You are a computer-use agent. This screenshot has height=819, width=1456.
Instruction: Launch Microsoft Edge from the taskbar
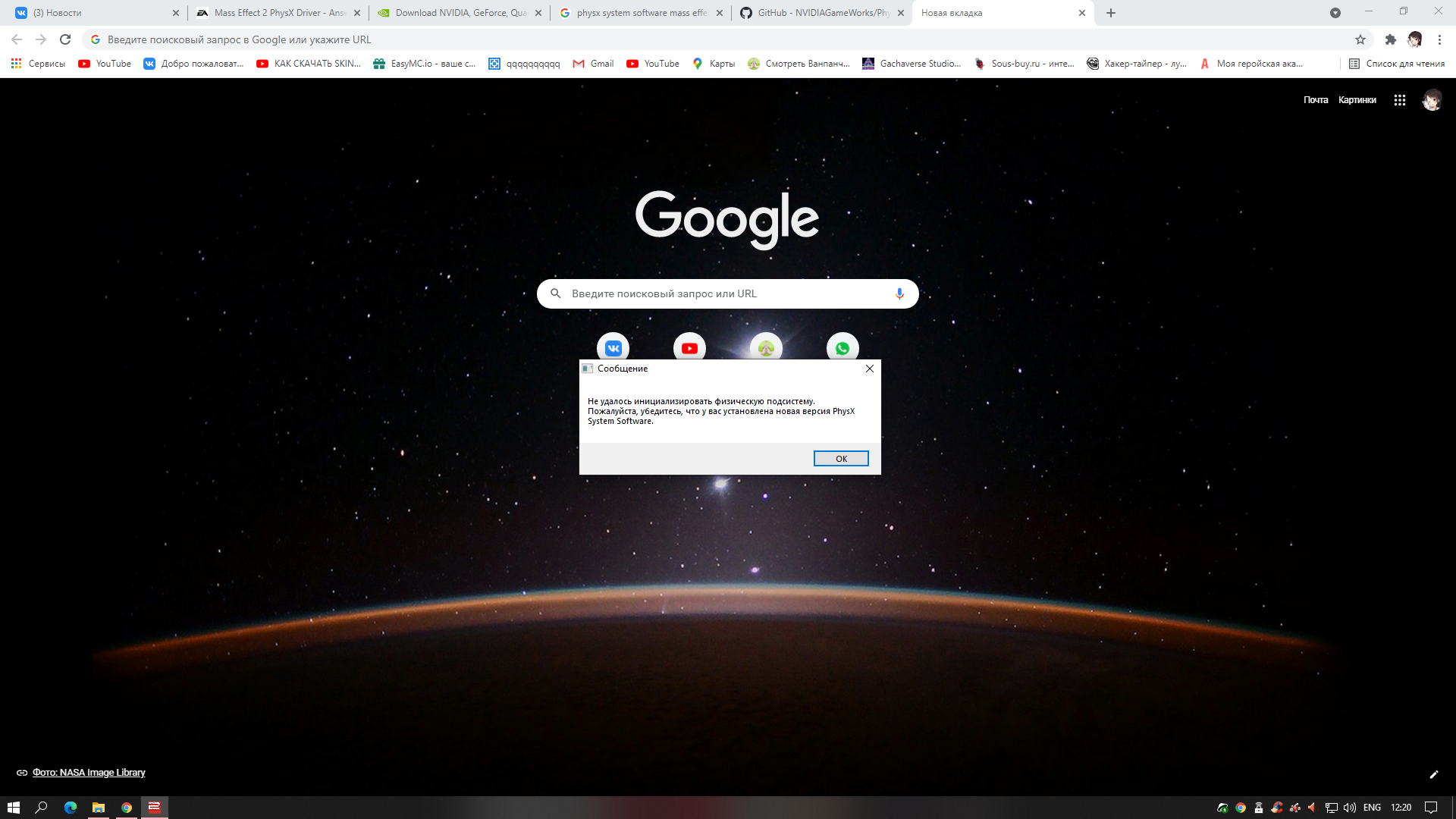coord(71,808)
